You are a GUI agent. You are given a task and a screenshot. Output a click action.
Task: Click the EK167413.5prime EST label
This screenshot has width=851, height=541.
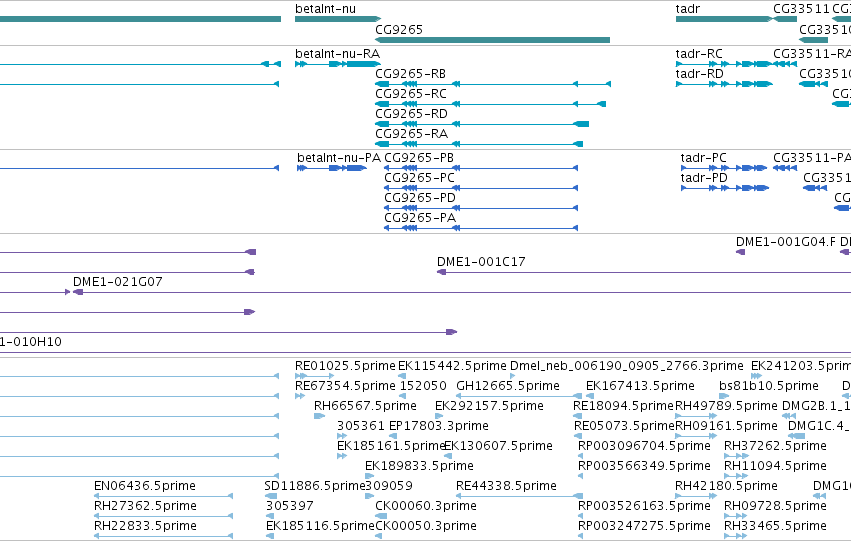640,386
